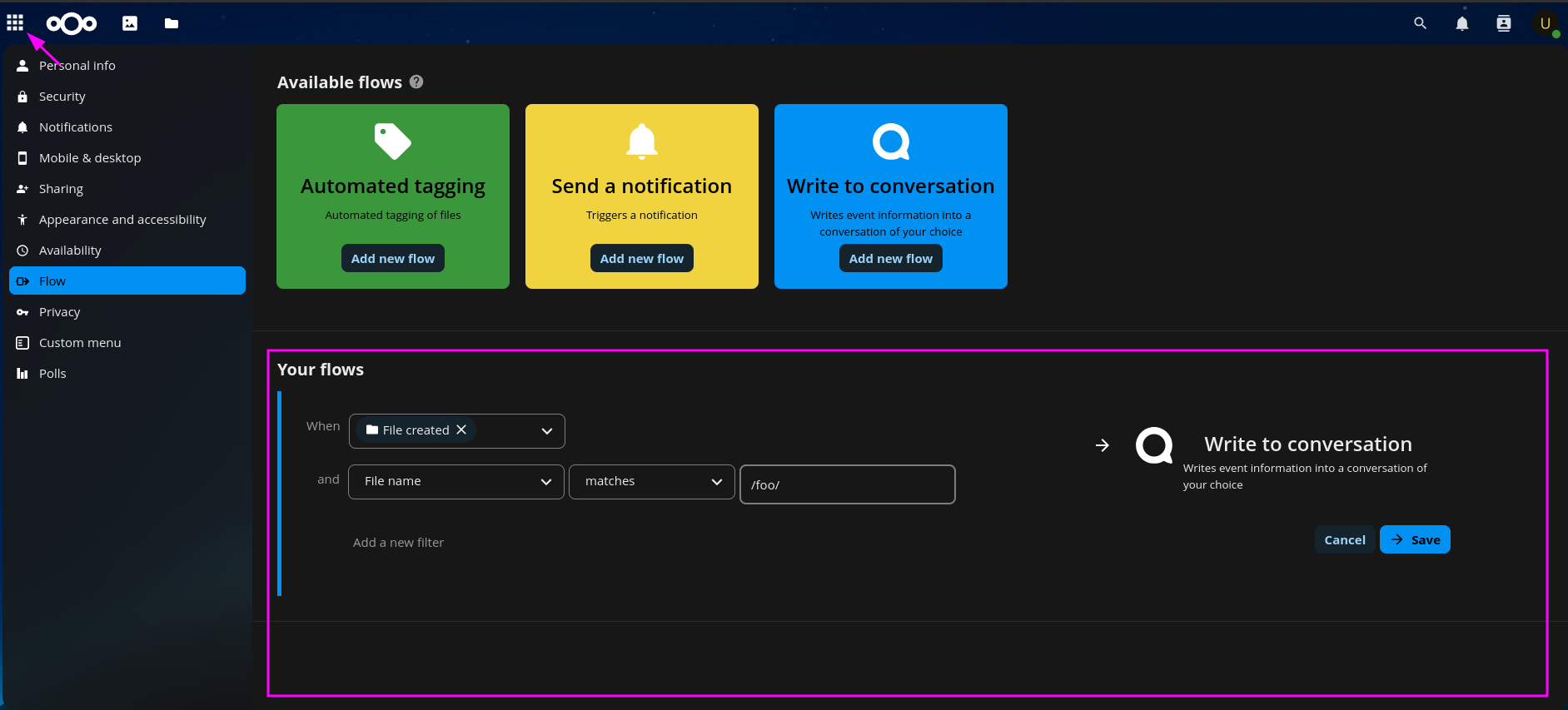Save the Write to conversation flow

click(1415, 539)
